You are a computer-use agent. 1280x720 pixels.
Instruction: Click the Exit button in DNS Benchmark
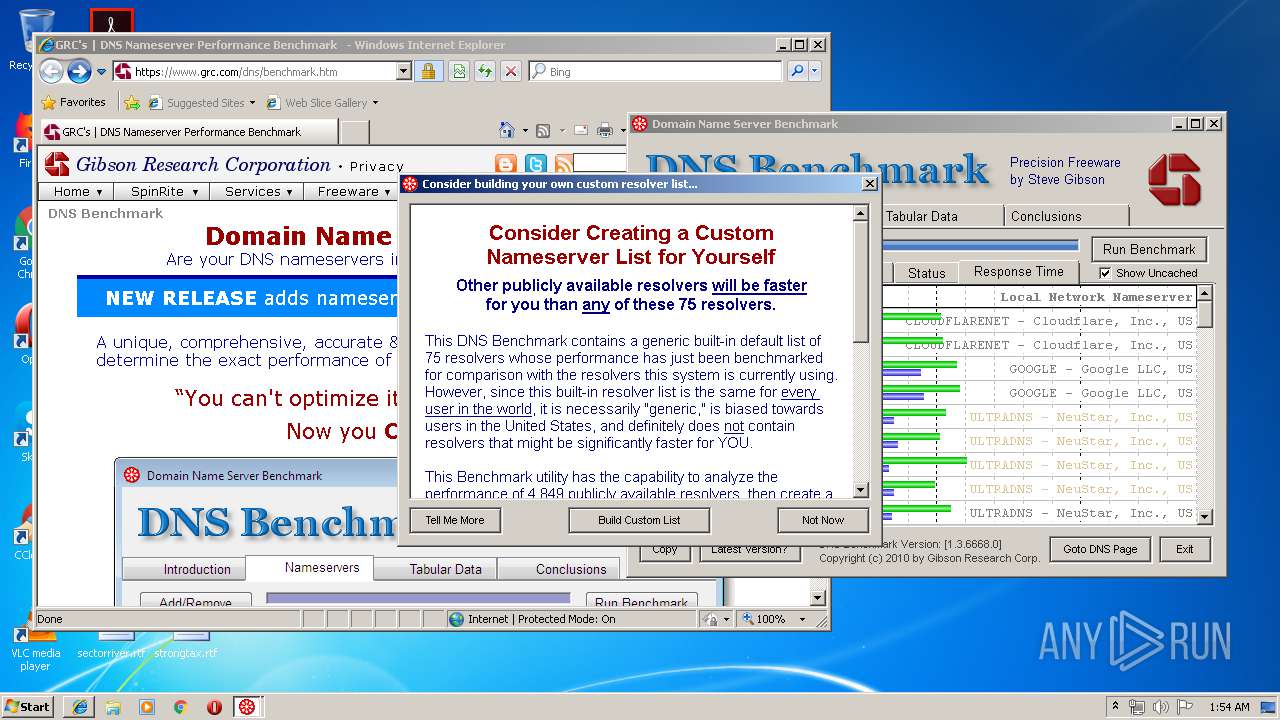(1185, 549)
